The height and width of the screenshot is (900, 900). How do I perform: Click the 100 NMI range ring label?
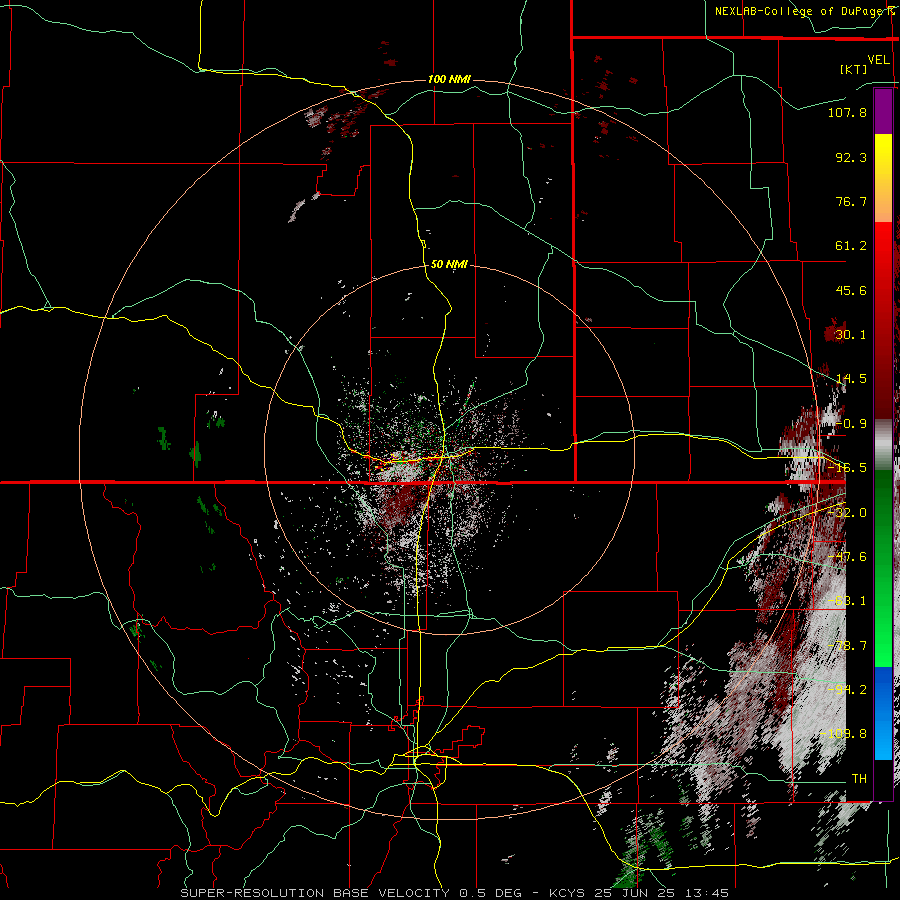click(449, 79)
